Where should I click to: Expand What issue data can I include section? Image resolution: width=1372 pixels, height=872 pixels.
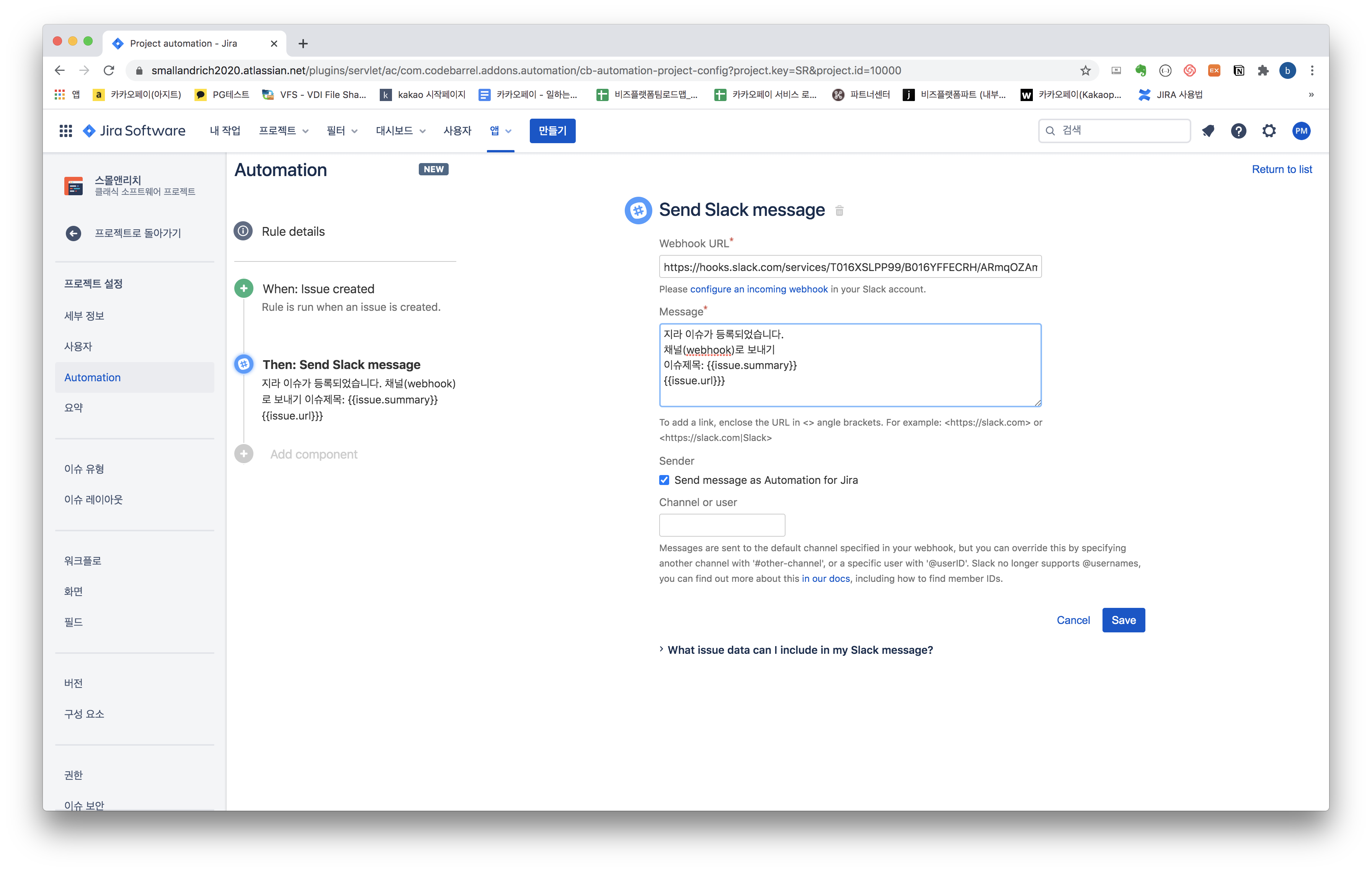(x=799, y=650)
